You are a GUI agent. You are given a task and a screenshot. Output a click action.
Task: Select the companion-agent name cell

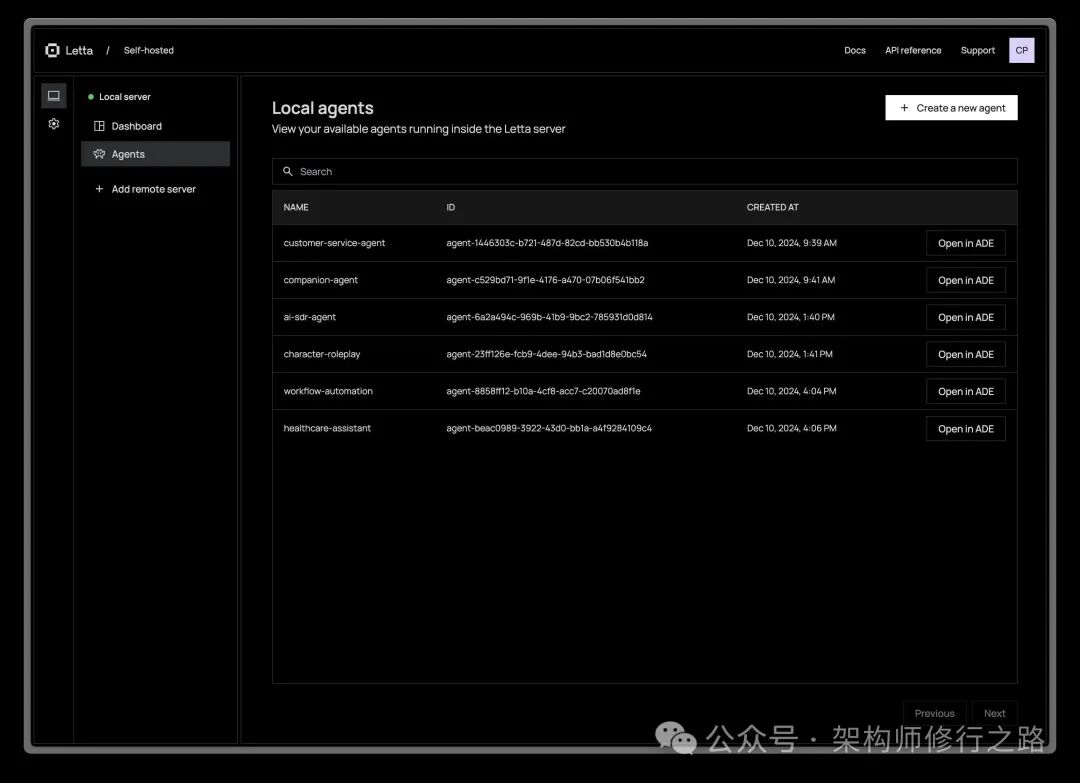pyautogui.click(x=320, y=280)
